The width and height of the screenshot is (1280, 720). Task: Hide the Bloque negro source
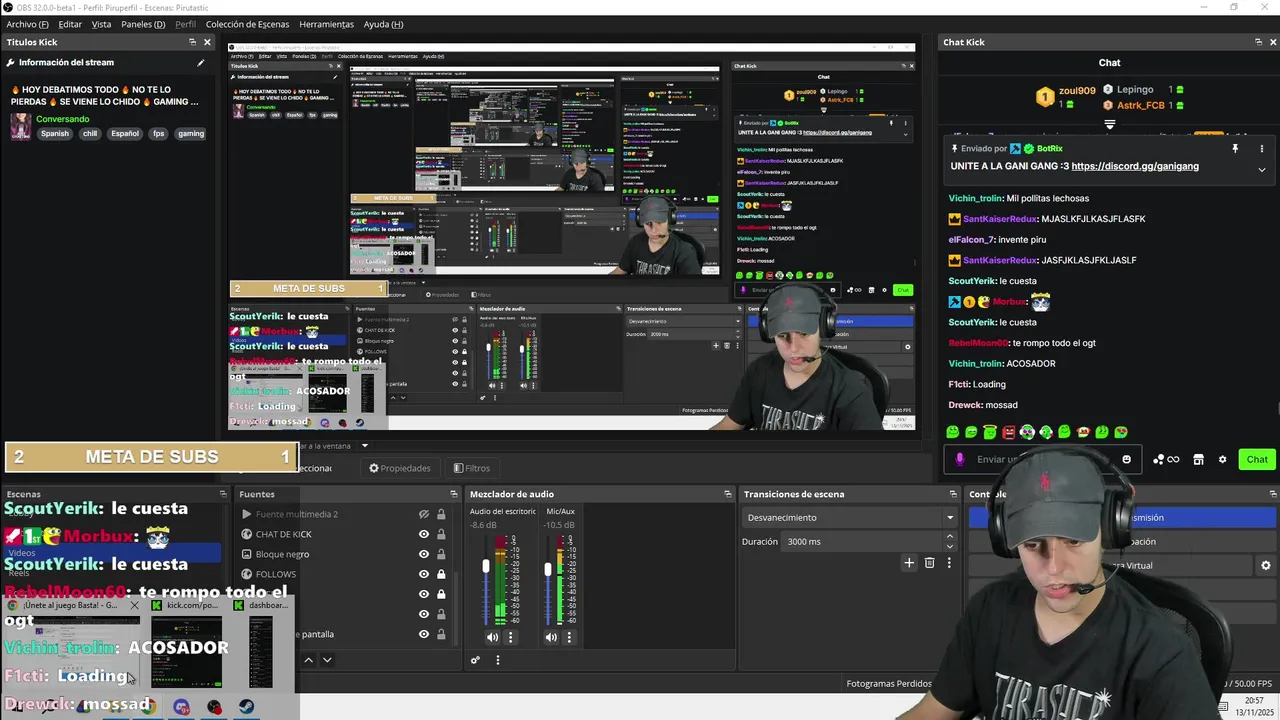(x=423, y=554)
